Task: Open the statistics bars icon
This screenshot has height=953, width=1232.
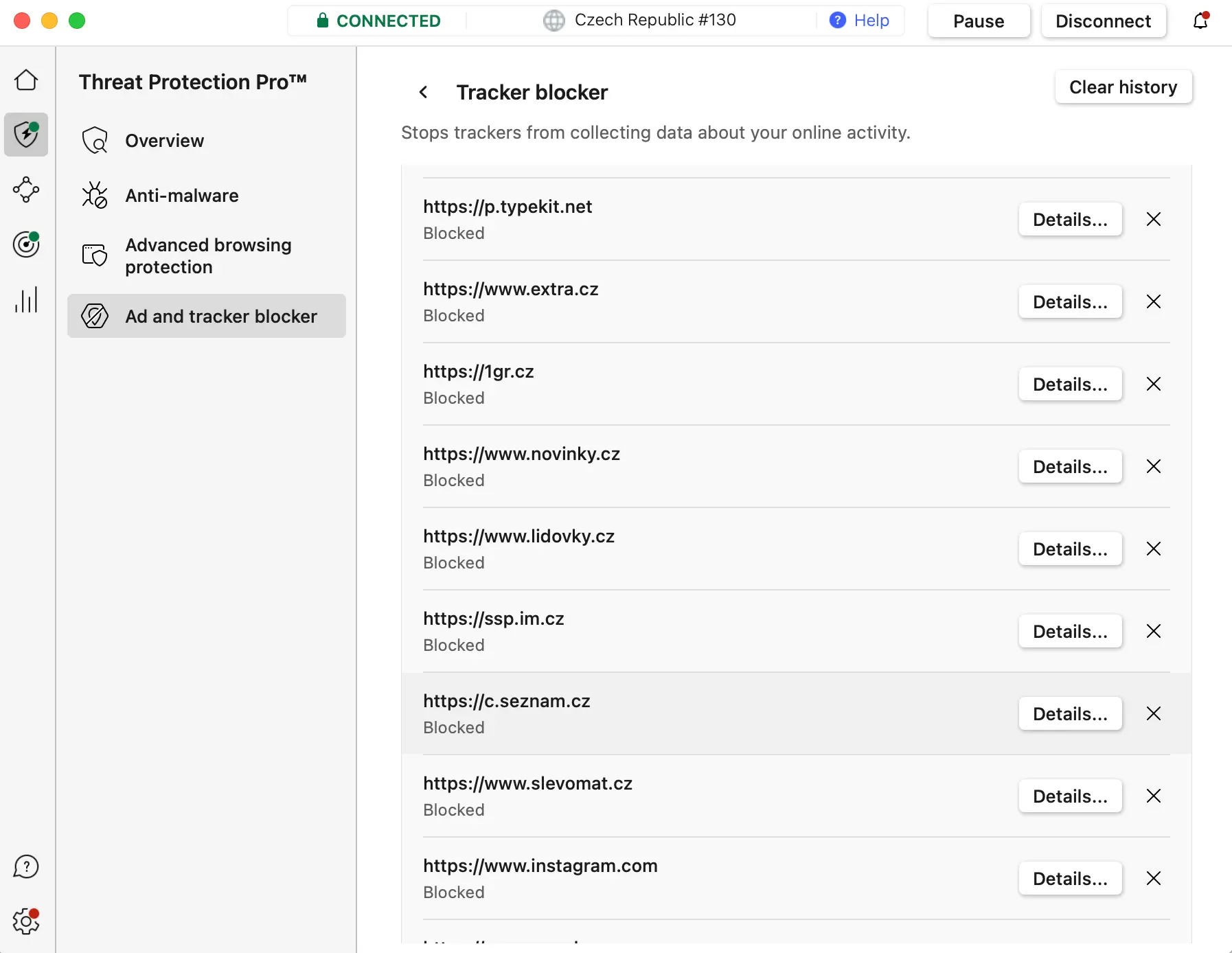Action: pyautogui.click(x=26, y=300)
